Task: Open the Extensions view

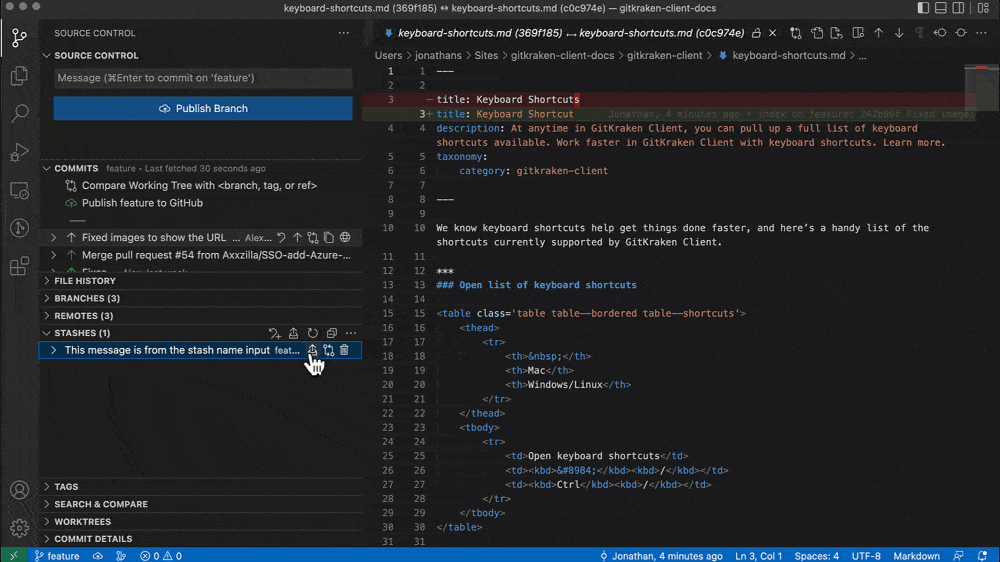Action: (x=19, y=266)
